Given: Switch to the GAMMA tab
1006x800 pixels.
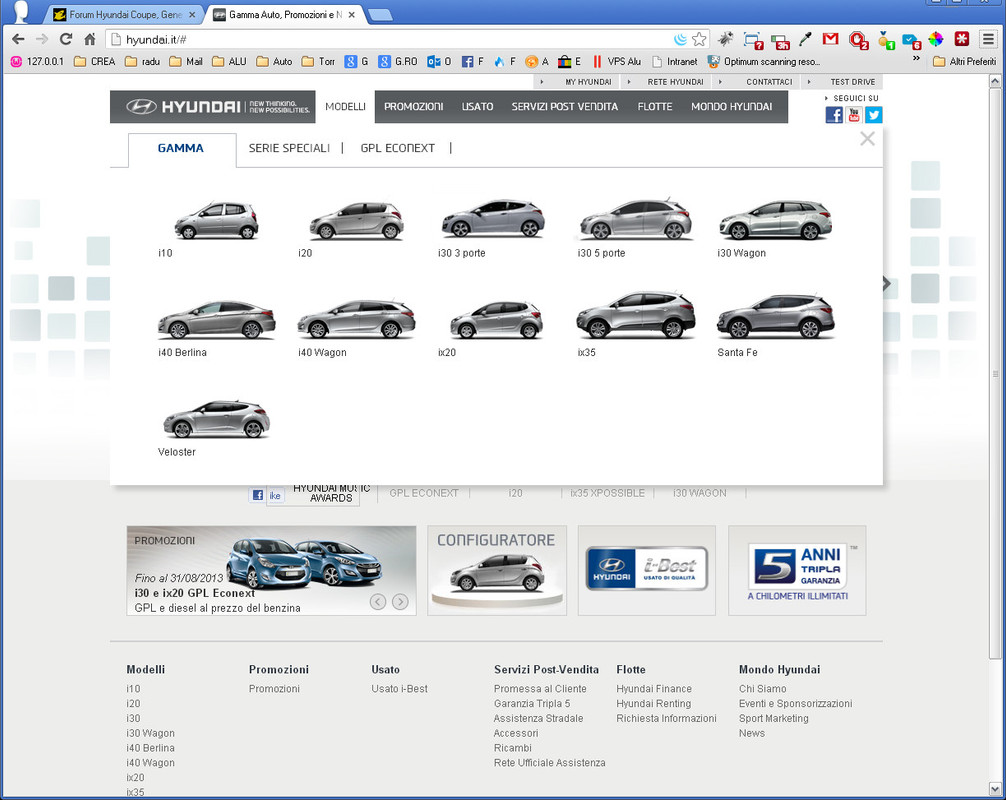Looking at the screenshot, I should (181, 148).
